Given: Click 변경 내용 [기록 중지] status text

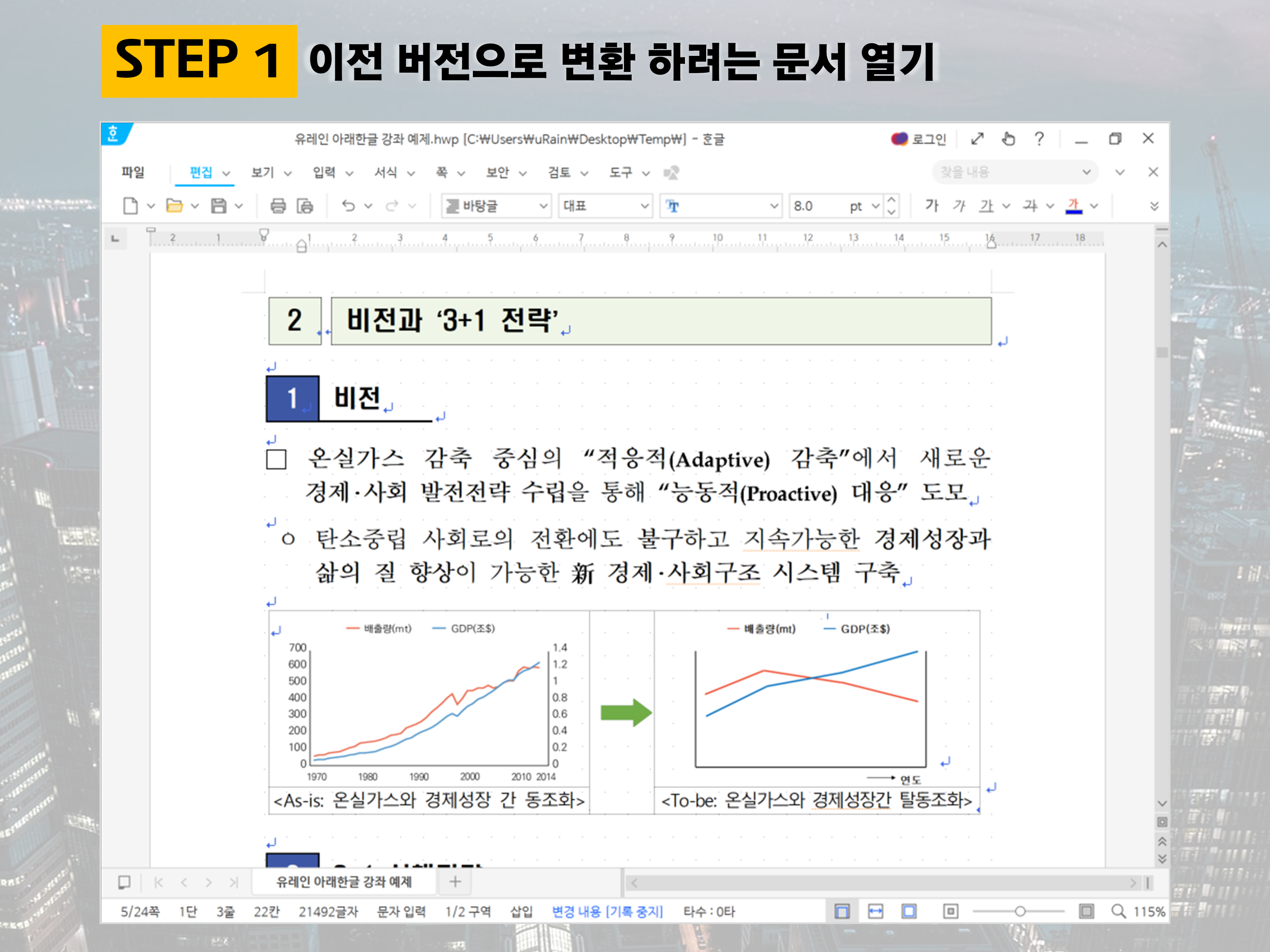Looking at the screenshot, I should click(x=607, y=911).
